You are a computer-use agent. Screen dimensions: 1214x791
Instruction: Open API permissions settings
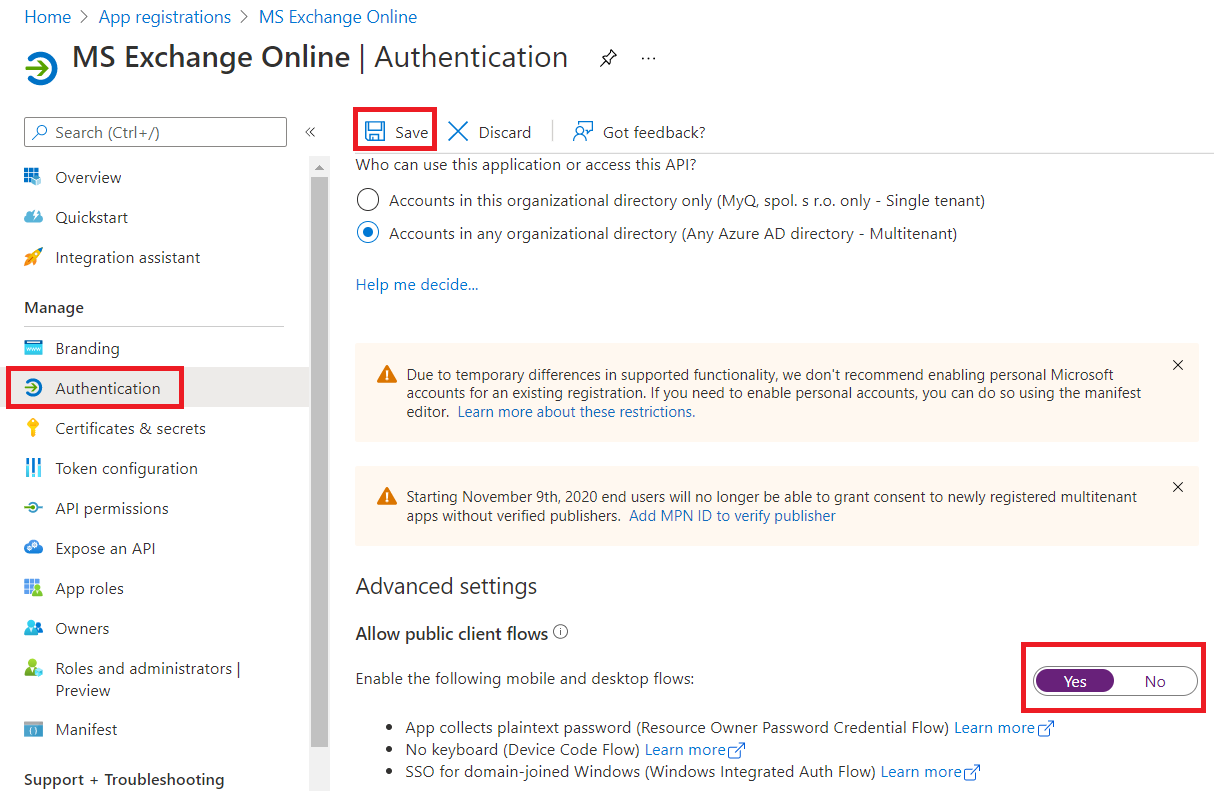pos(107,508)
